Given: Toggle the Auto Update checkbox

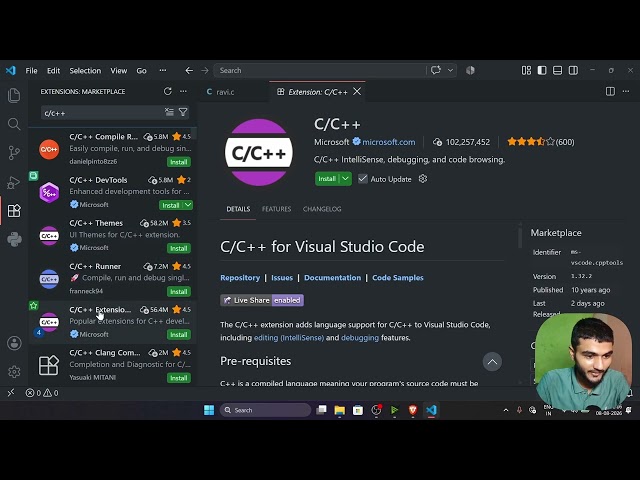Looking at the screenshot, I should click(x=362, y=179).
